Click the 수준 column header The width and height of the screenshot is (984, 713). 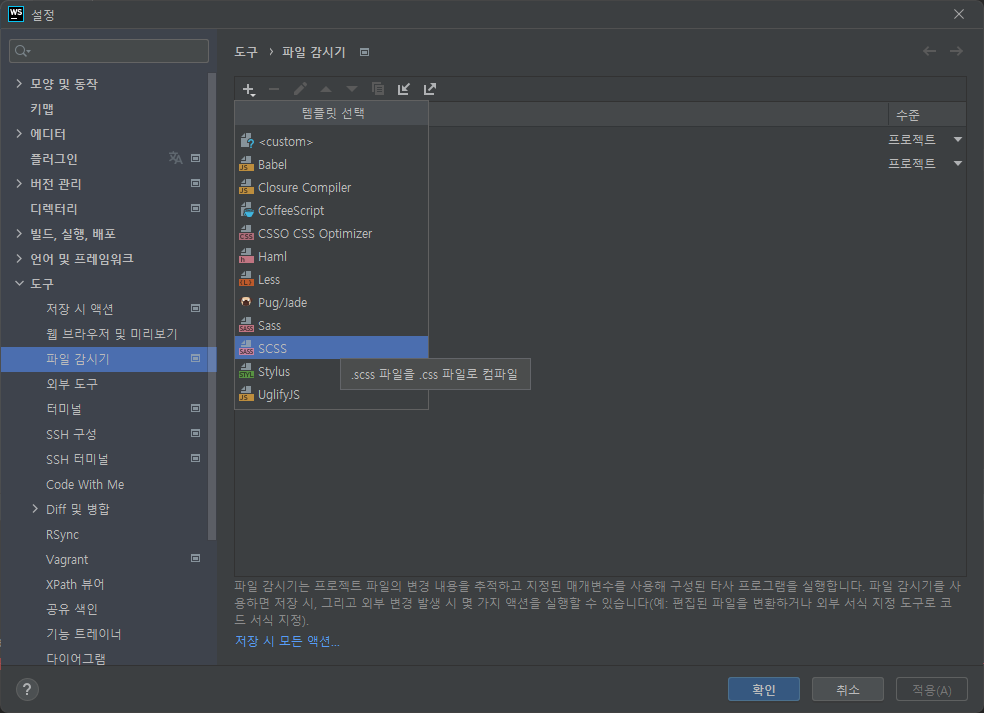click(926, 114)
